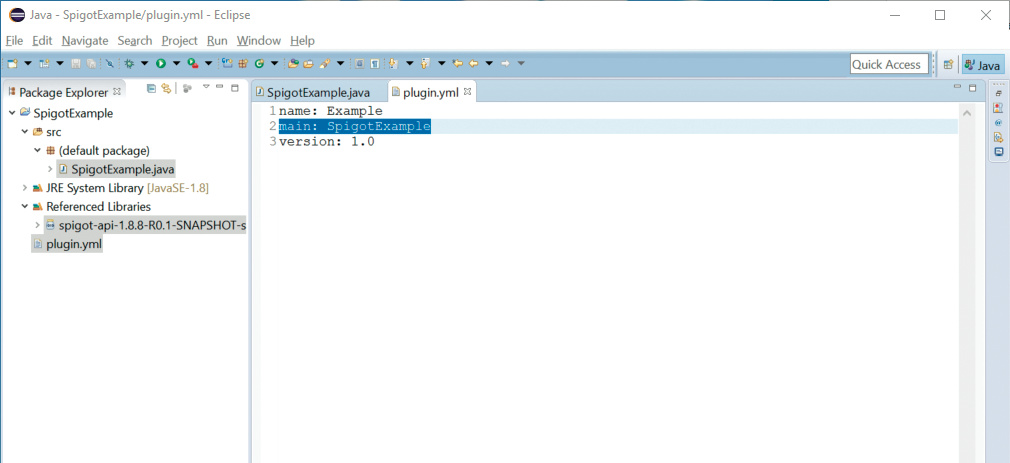The height and width of the screenshot is (463, 1010).
Task: Click the Open Type icon
Action: pyautogui.click(x=293, y=64)
